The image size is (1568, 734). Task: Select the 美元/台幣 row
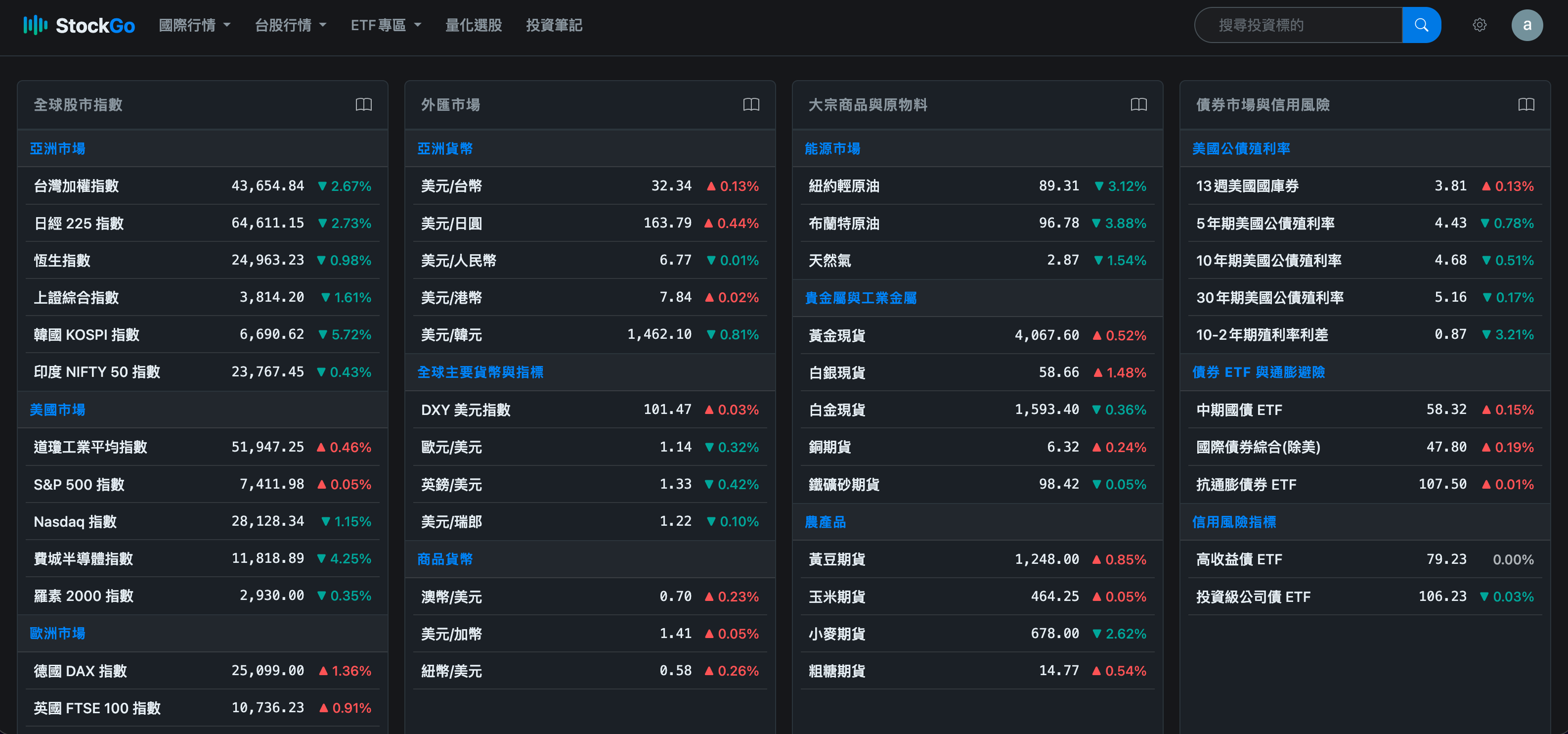pyautogui.click(x=590, y=186)
